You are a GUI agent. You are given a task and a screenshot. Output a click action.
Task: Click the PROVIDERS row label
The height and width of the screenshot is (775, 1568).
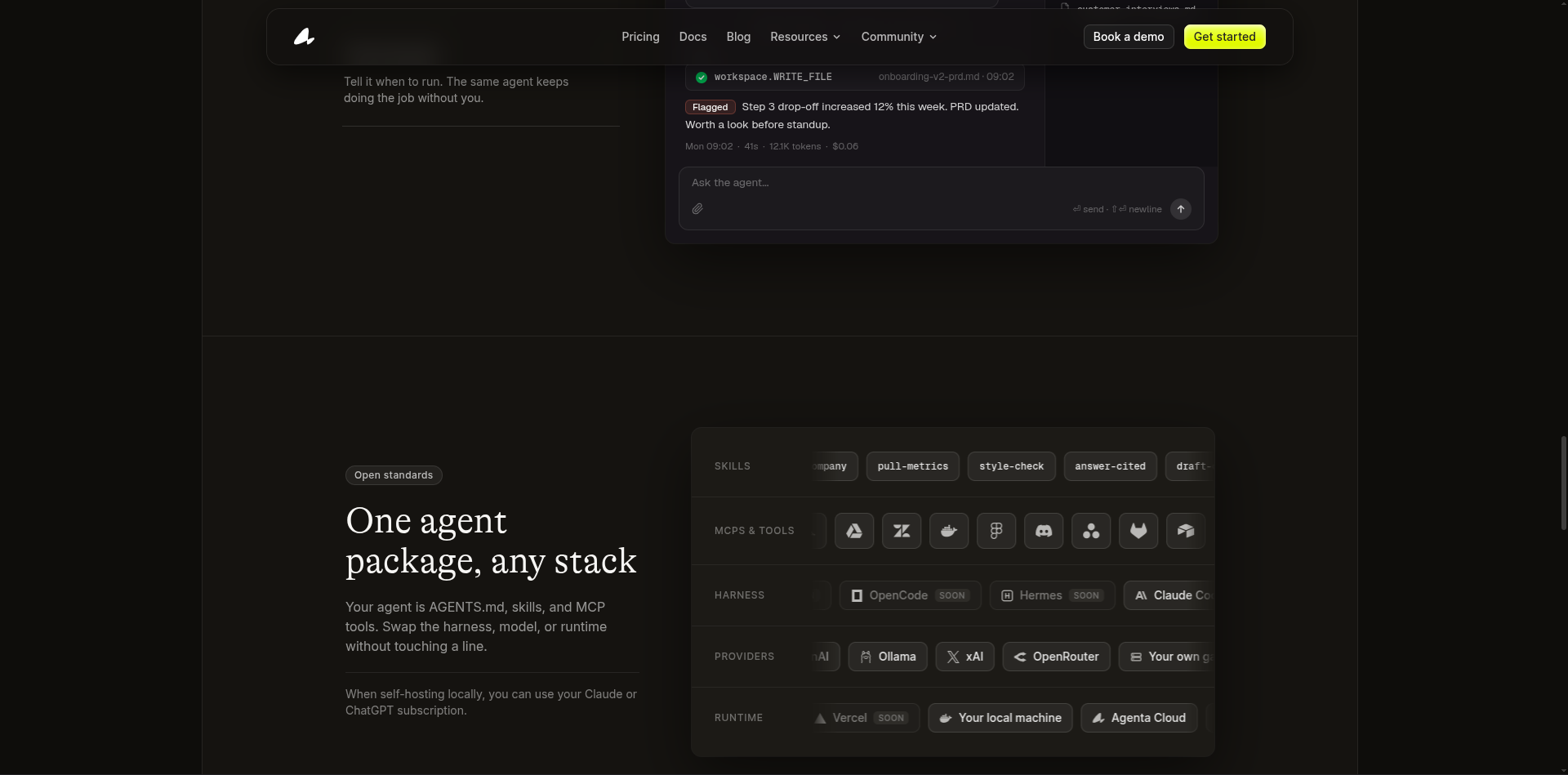[x=745, y=657]
